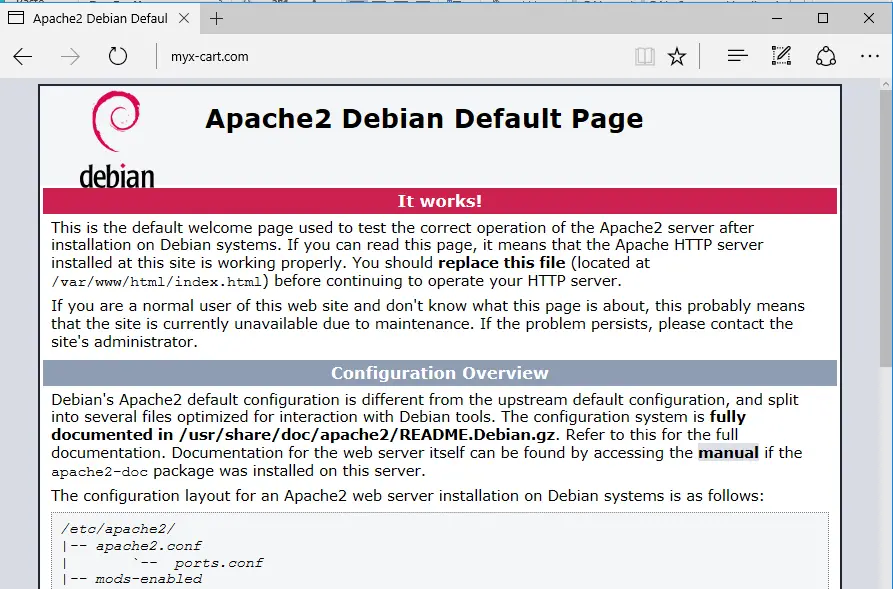893x589 pixels.
Task: Maximize the browser window
Action: (823, 18)
